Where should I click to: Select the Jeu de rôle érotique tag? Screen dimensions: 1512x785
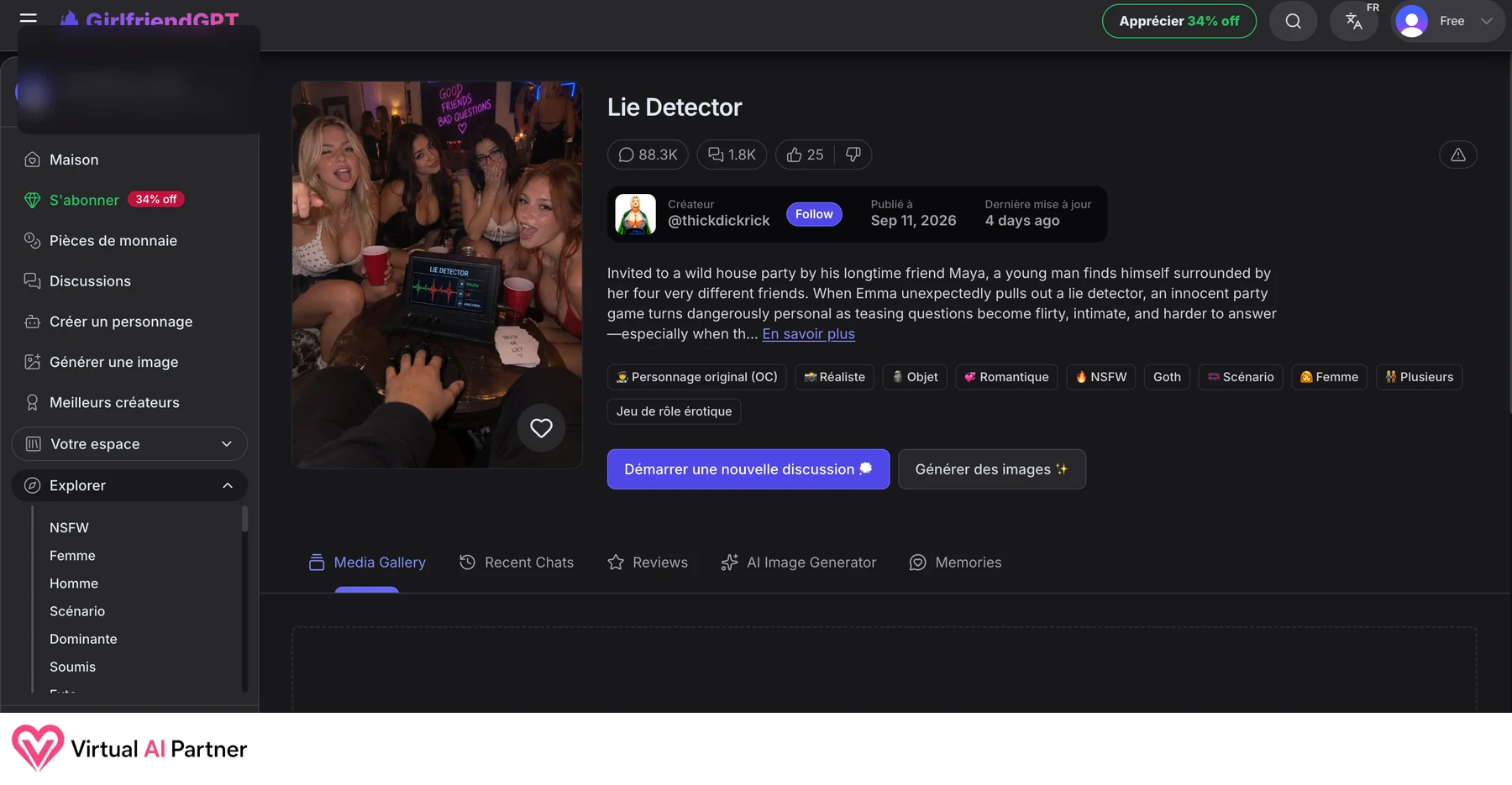(x=674, y=411)
